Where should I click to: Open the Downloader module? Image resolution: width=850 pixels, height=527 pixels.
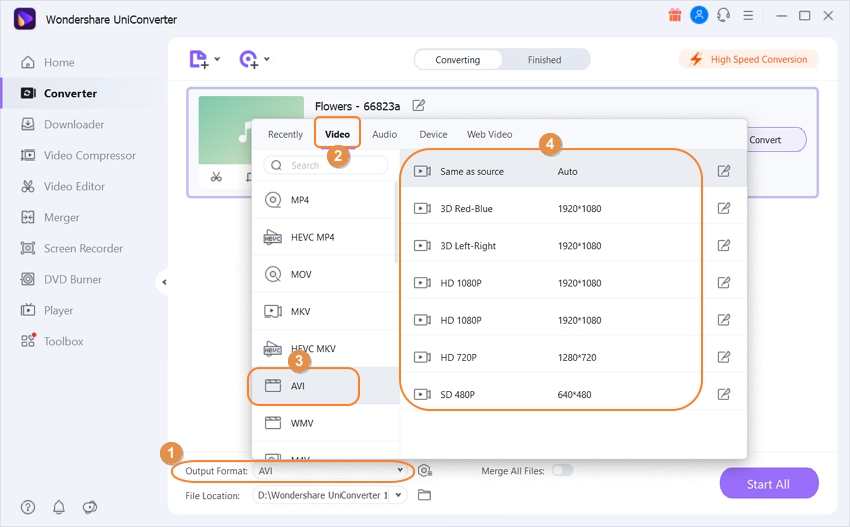(x=62, y=124)
